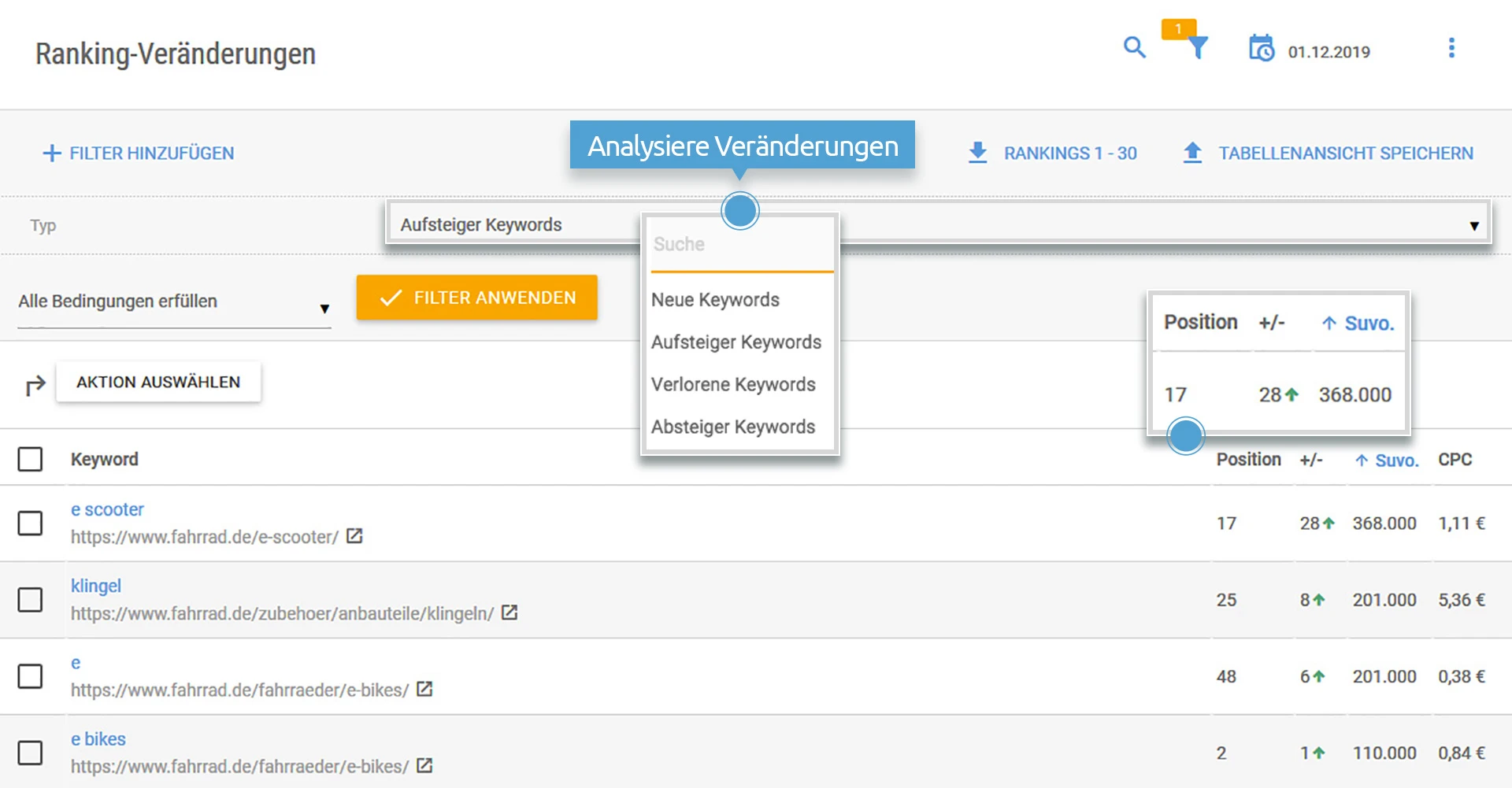Open the external link icon for e-scooter URL
The height and width of the screenshot is (788, 1512).
pos(355,536)
